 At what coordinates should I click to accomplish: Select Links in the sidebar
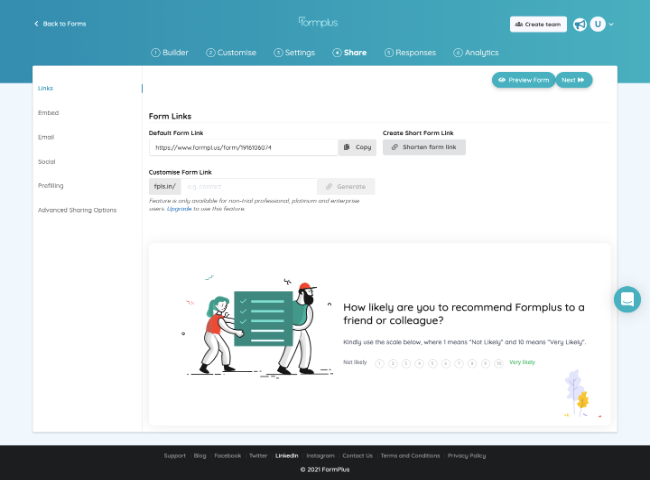pyautogui.click(x=46, y=88)
